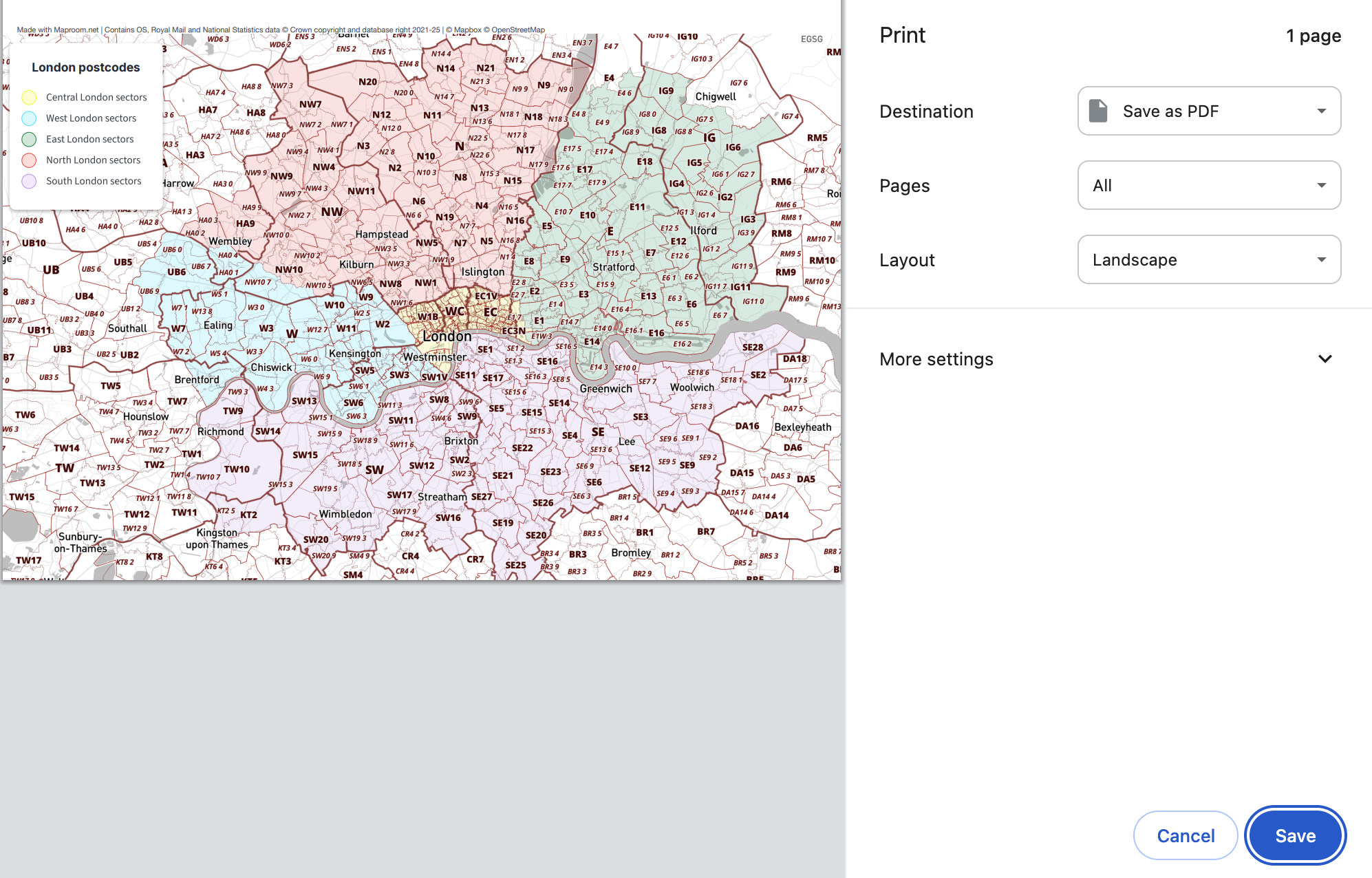Screen dimensions: 1372x878
Task: Click the West London sectors cyan swatch
Action: [x=29, y=118]
